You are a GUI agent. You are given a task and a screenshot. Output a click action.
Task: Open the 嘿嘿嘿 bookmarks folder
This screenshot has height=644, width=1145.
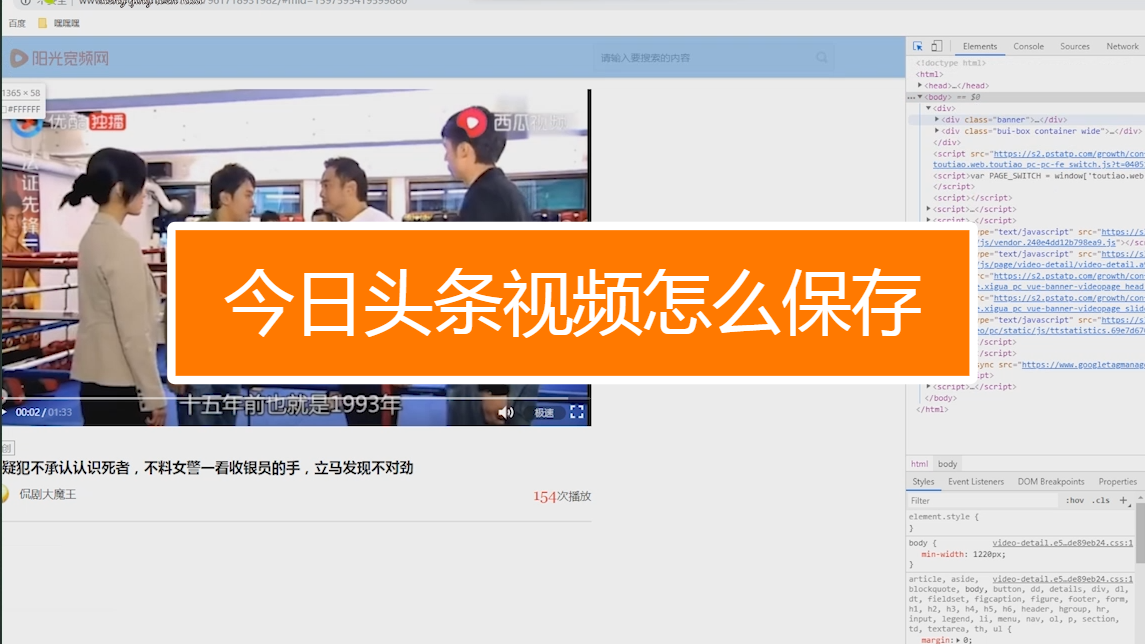pyautogui.click(x=59, y=23)
